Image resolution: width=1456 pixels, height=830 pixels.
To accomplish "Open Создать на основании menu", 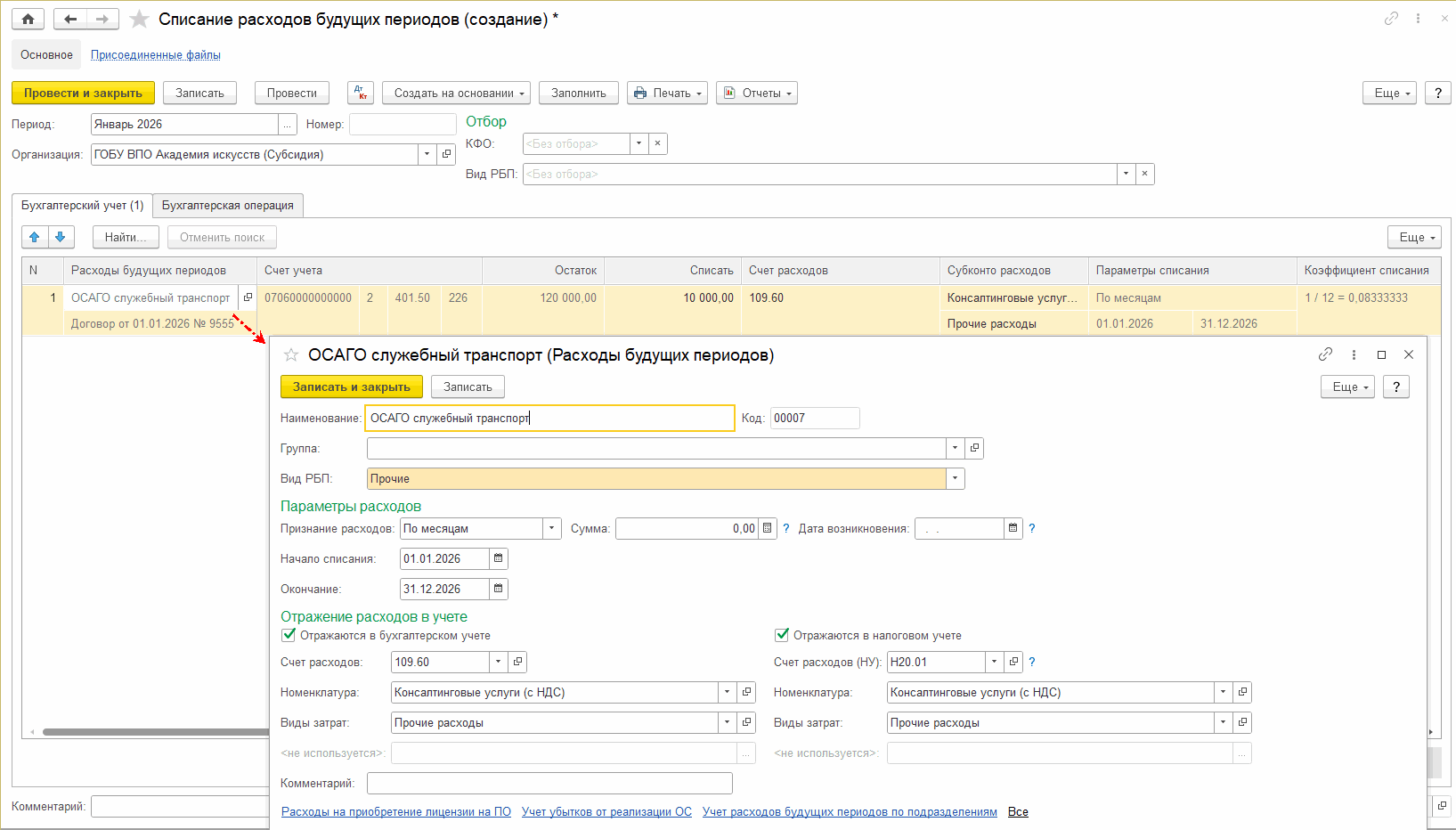I will (456, 93).
